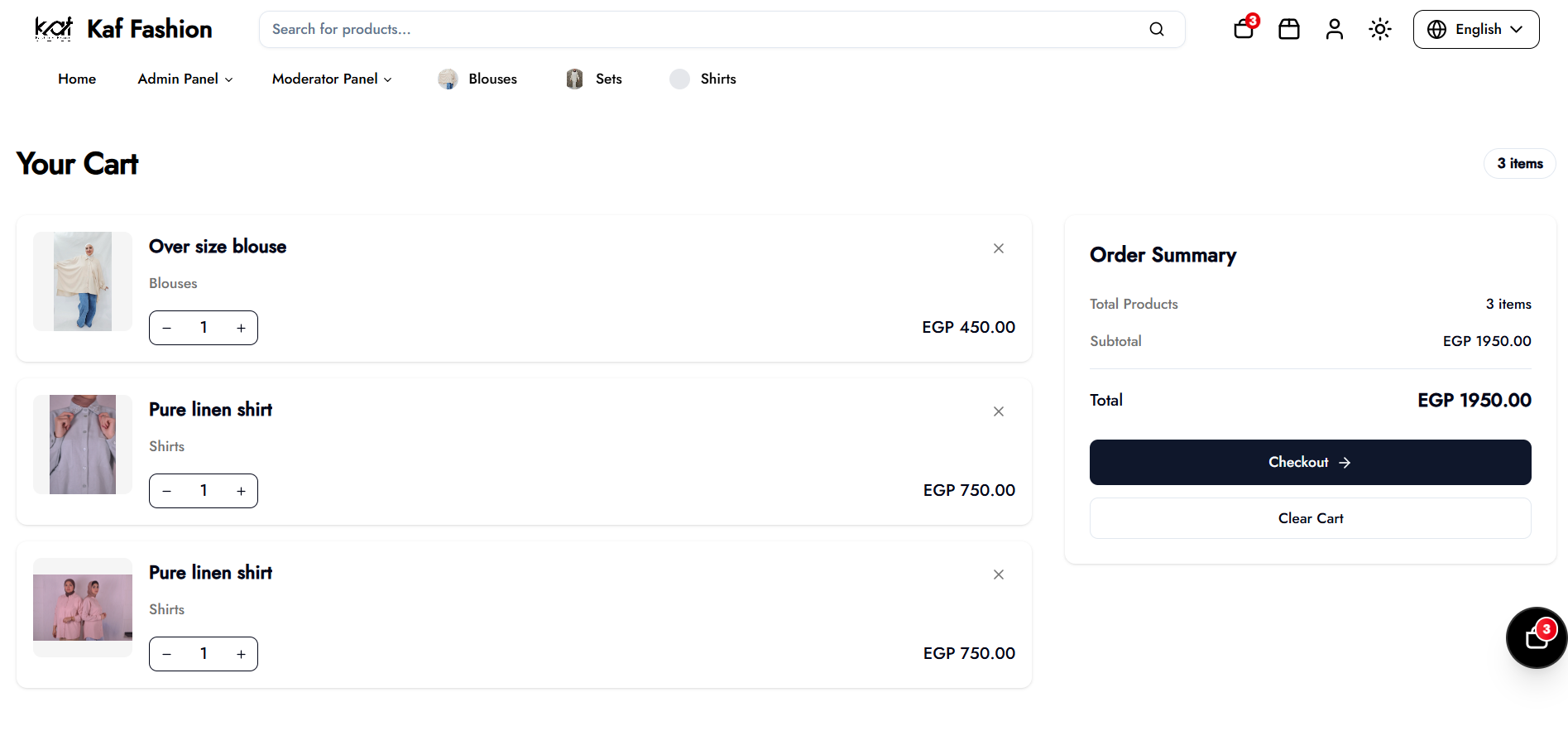1568x750 pixels.
Task: Open the user account profile icon
Action: click(x=1335, y=29)
